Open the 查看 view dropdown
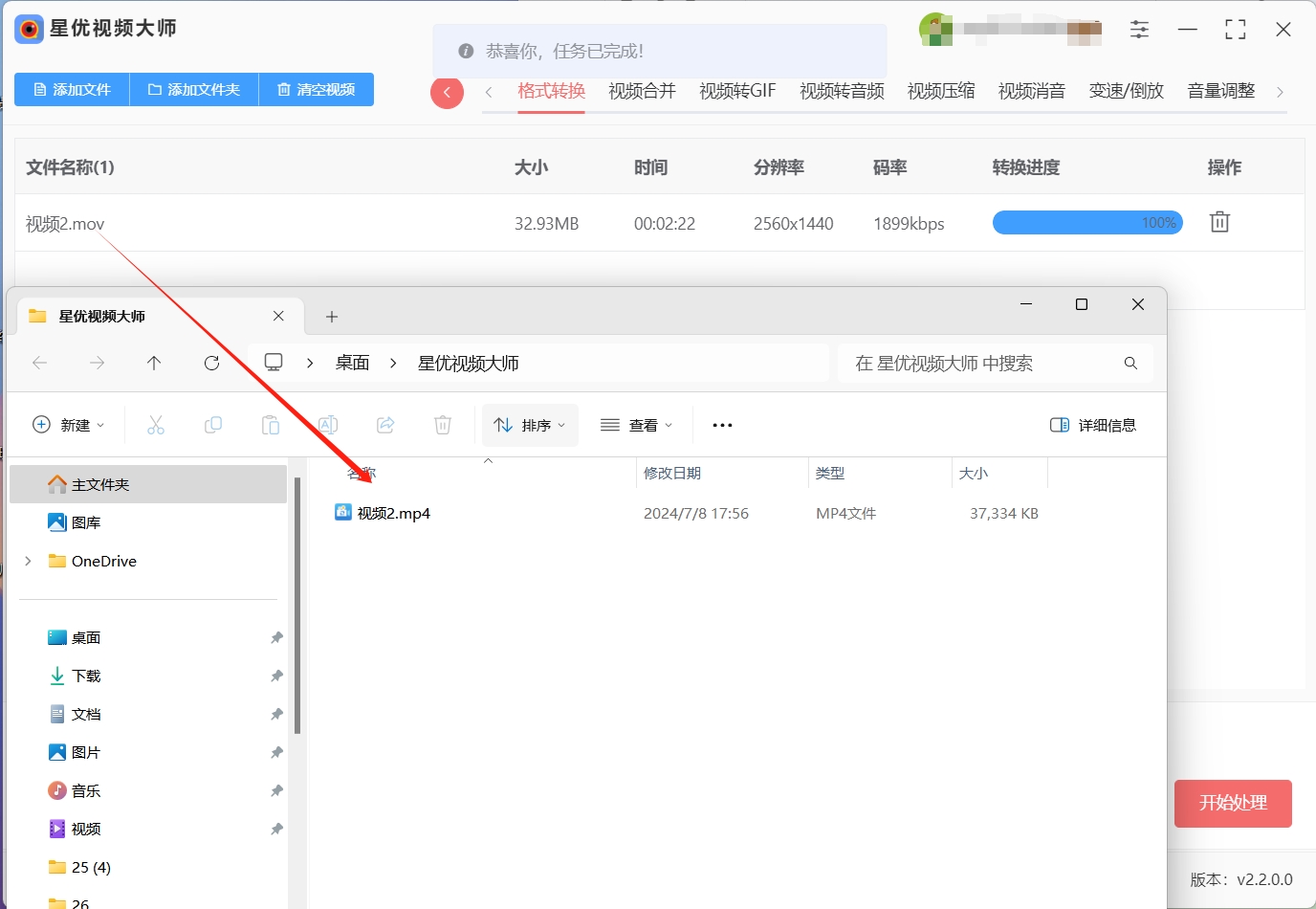 pyautogui.click(x=636, y=425)
